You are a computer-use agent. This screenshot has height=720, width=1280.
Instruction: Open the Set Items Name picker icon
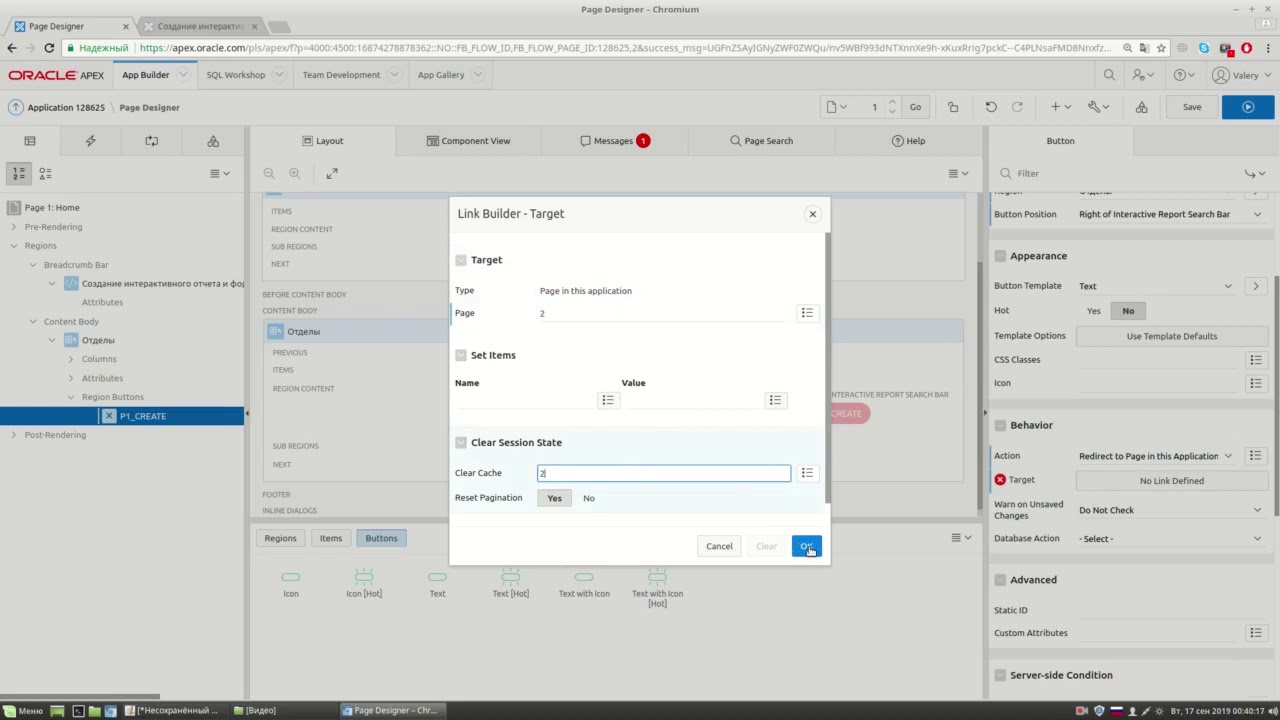coord(607,400)
